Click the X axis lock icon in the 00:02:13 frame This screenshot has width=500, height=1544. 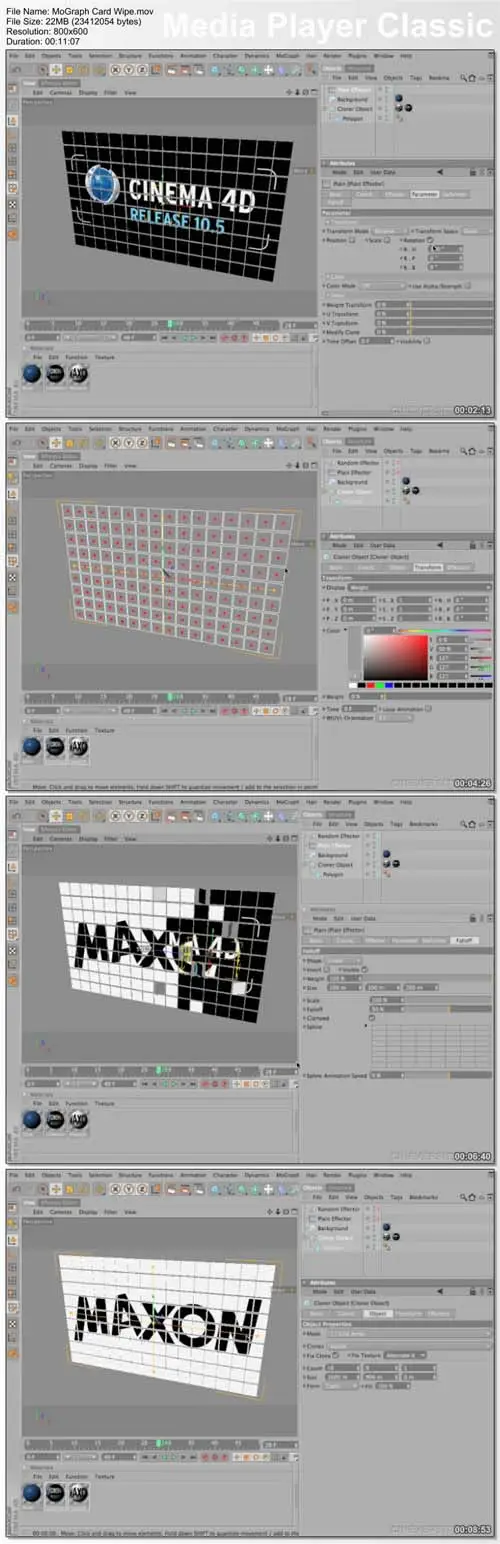(x=116, y=69)
